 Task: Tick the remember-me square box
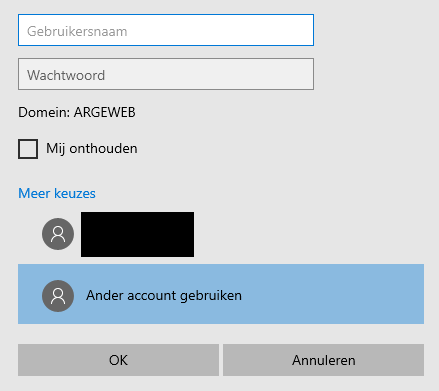tap(28, 149)
